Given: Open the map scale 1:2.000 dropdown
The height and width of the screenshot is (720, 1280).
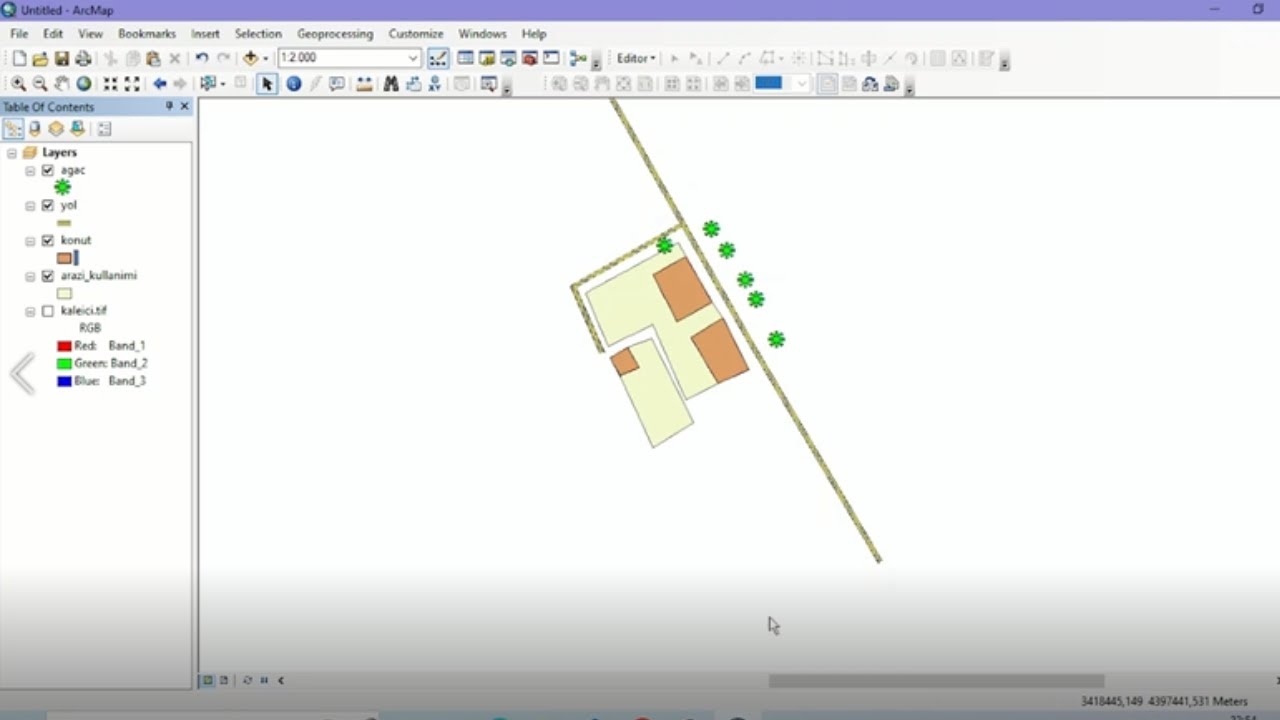Looking at the screenshot, I should (x=413, y=59).
